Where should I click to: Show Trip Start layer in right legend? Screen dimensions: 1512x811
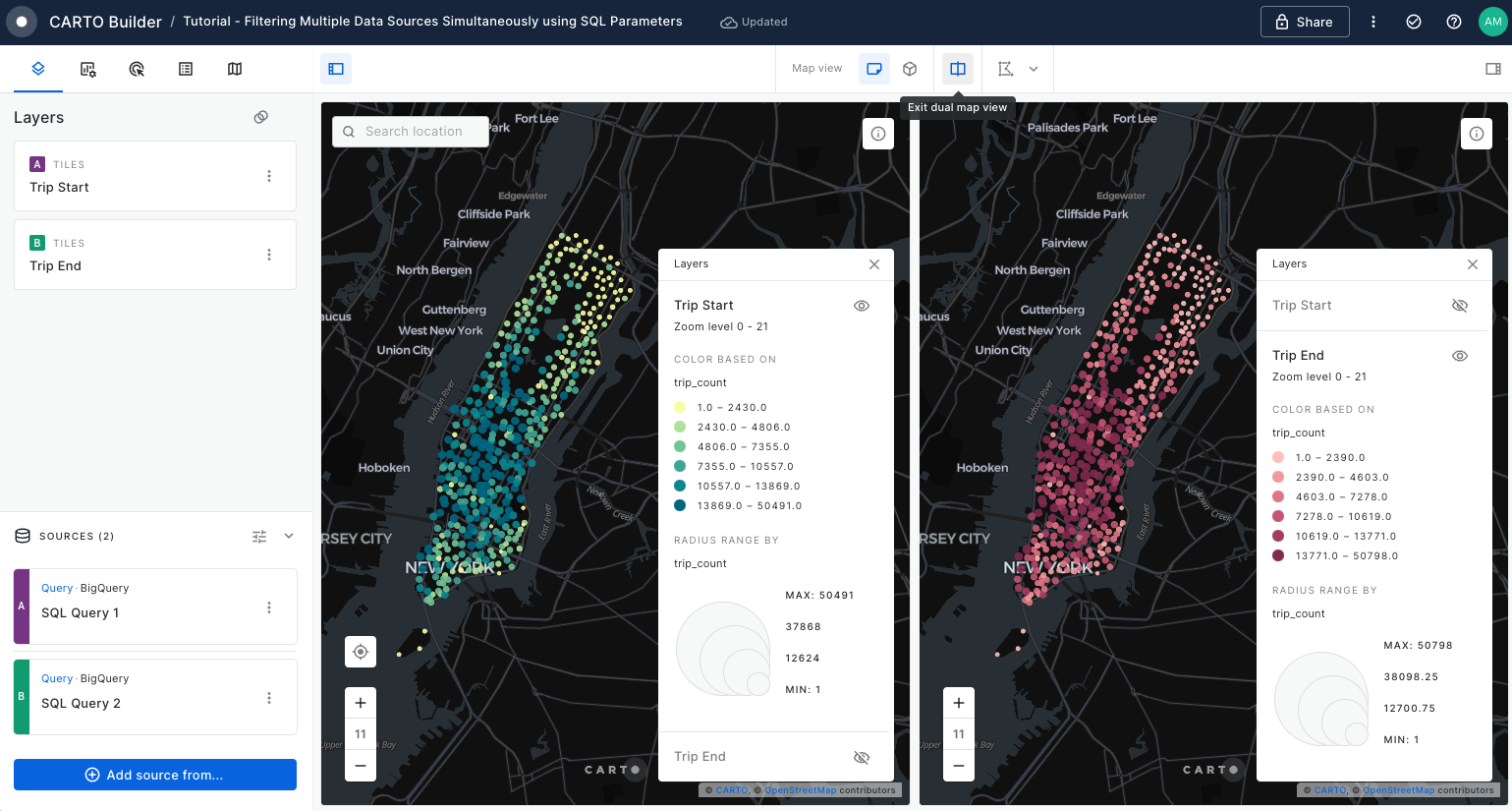[1460, 306]
